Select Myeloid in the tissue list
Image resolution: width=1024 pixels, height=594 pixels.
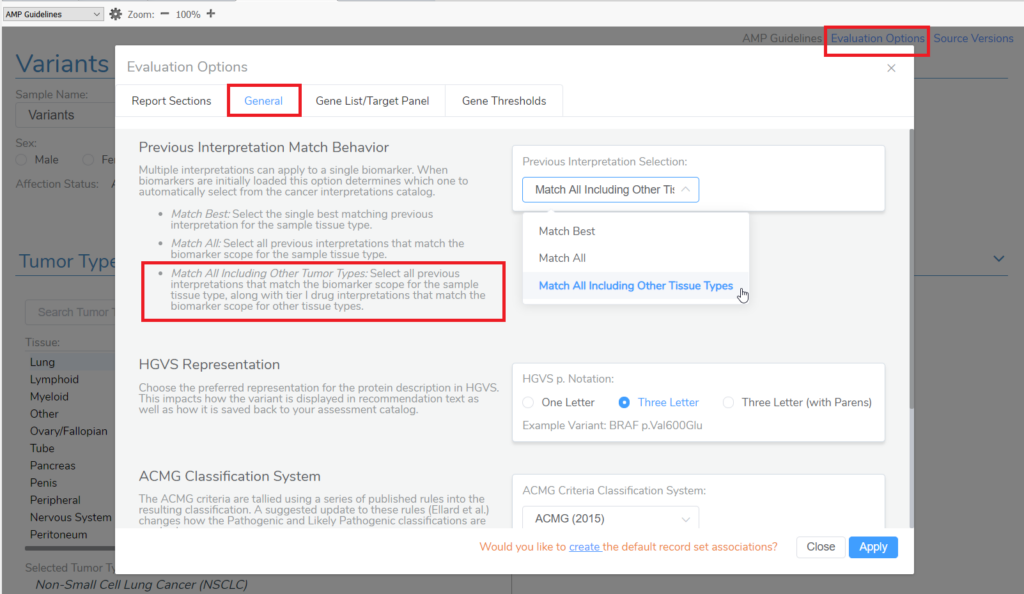click(49, 396)
